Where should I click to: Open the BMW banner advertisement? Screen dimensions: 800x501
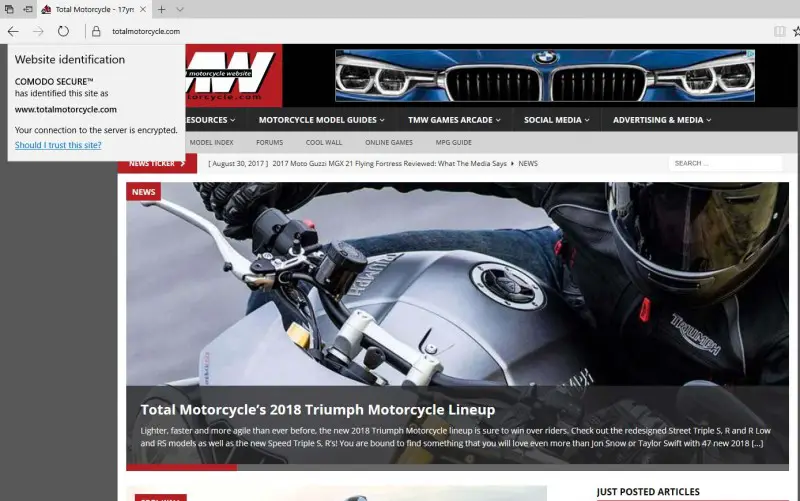[x=544, y=76]
